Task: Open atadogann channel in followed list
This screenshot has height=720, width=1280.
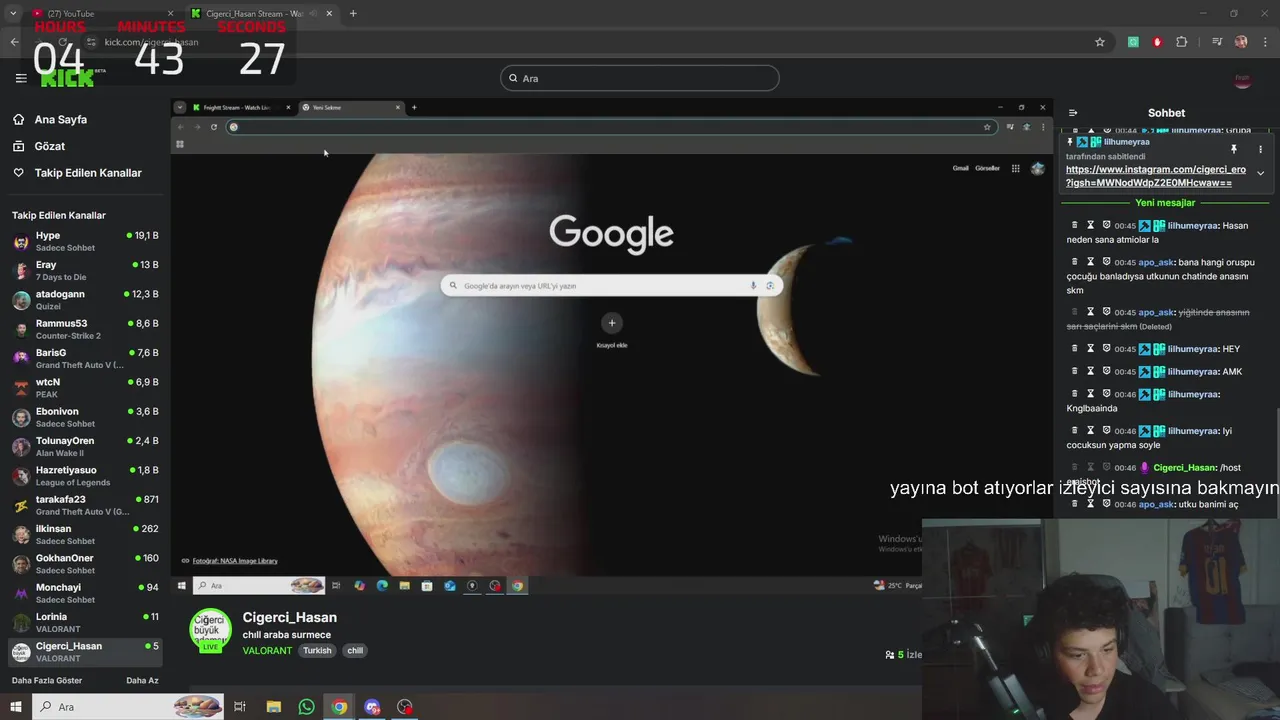Action: (x=85, y=300)
